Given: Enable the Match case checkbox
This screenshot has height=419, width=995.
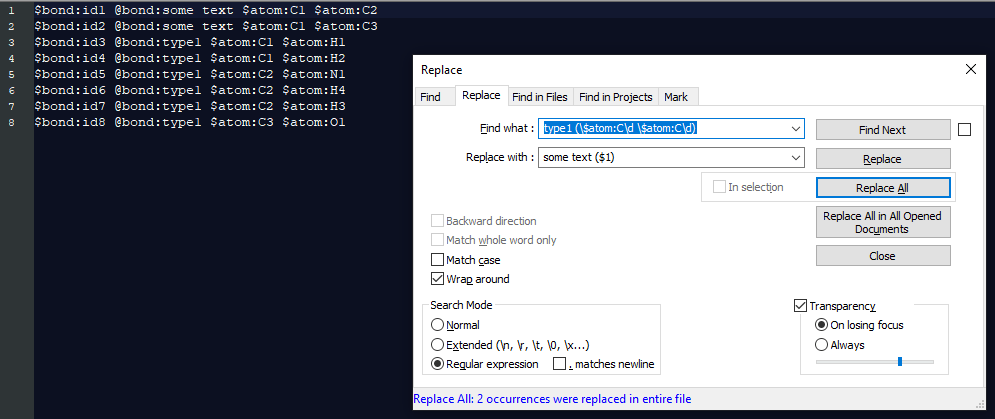Looking at the screenshot, I should coord(437,260).
